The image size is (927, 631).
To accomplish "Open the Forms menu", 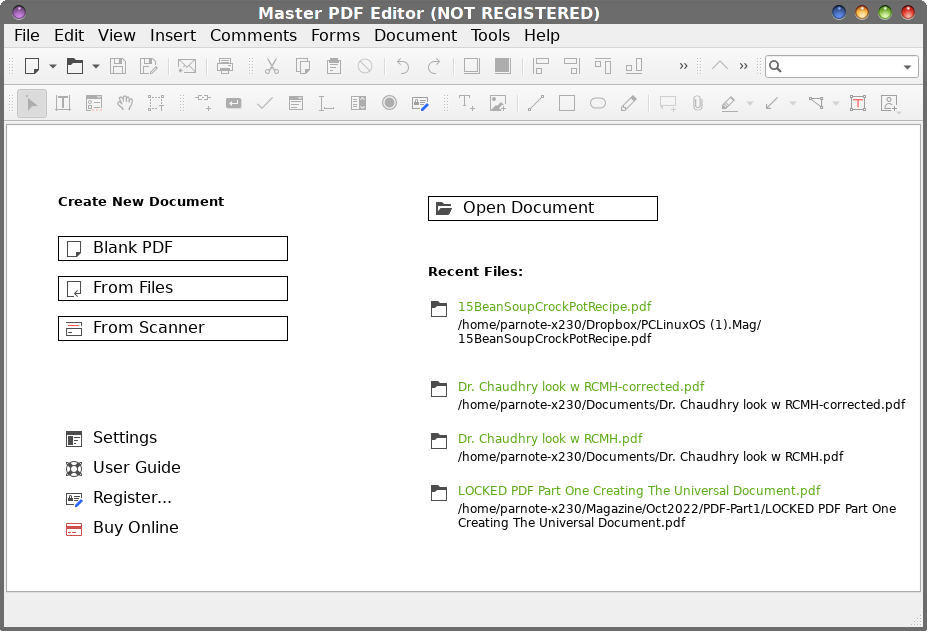I will pyautogui.click(x=335, y=35).
